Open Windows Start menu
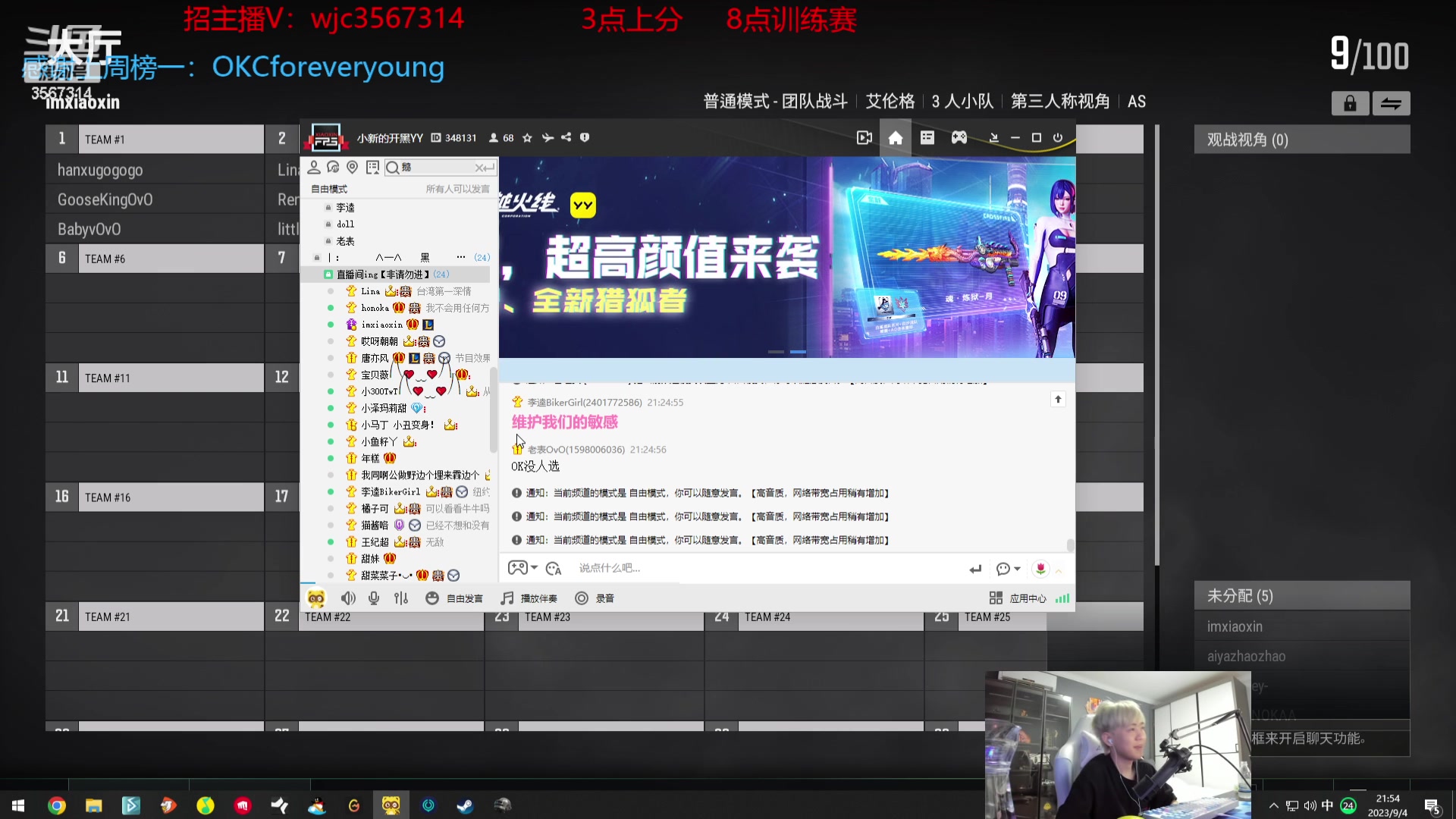This screenshot has height=819, width=1456. 18,805
